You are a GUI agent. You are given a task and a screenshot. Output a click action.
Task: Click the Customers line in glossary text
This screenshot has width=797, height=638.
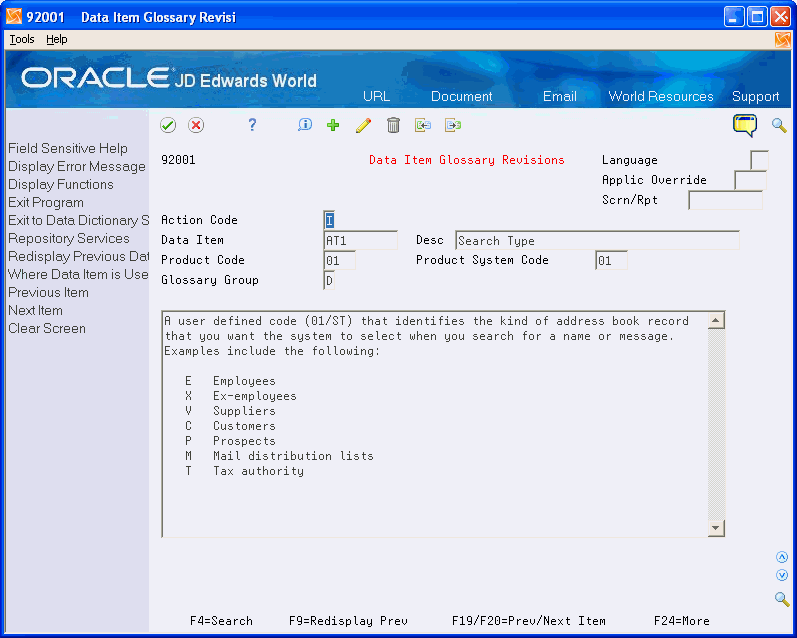pos(231,426)
